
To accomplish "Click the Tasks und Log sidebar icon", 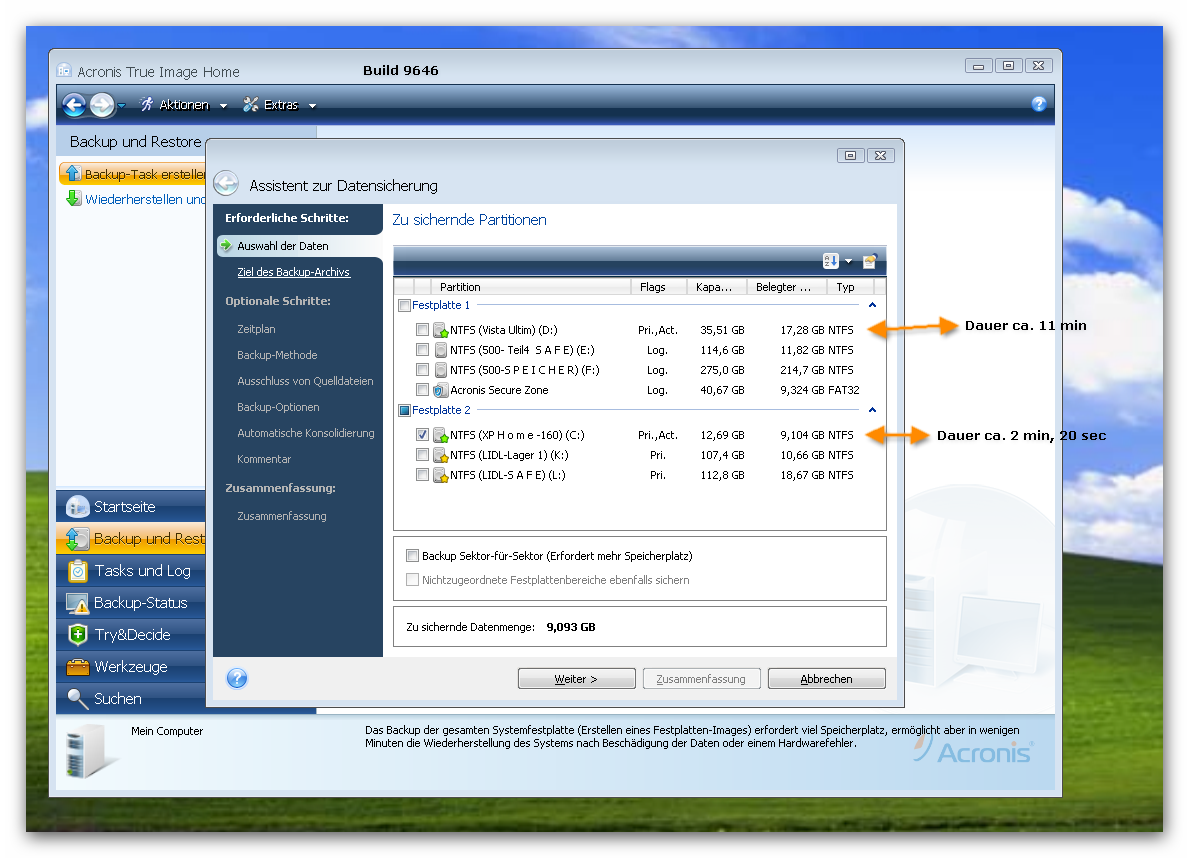I will (77, 570).
